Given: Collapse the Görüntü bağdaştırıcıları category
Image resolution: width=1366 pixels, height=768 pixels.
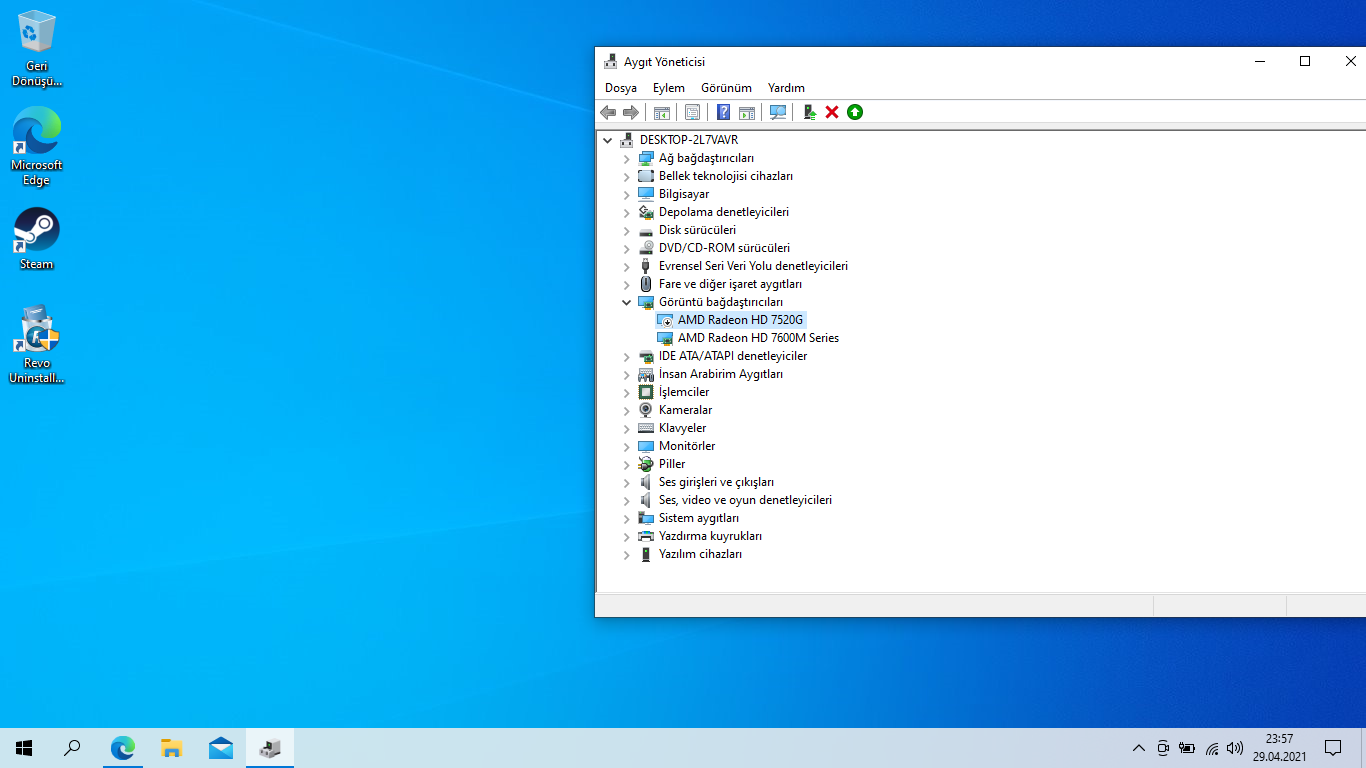Looking at the screenshot, I should tap(627, 302).
